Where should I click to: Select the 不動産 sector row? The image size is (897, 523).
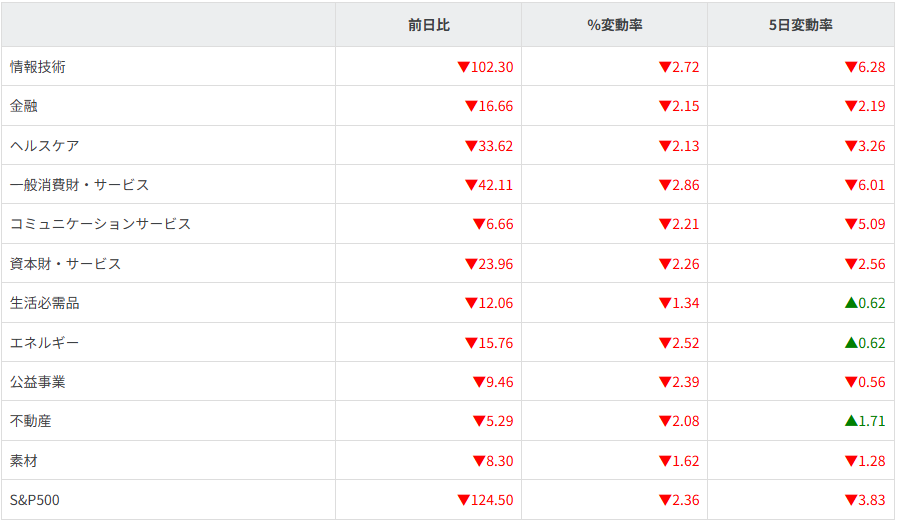pos(31,421)
